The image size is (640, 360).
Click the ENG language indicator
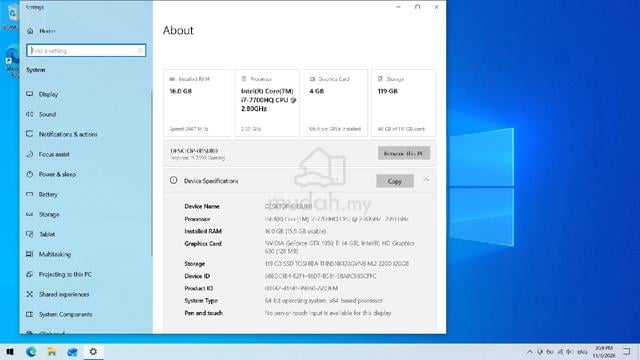pyautogui.click(x=582, y=352)
